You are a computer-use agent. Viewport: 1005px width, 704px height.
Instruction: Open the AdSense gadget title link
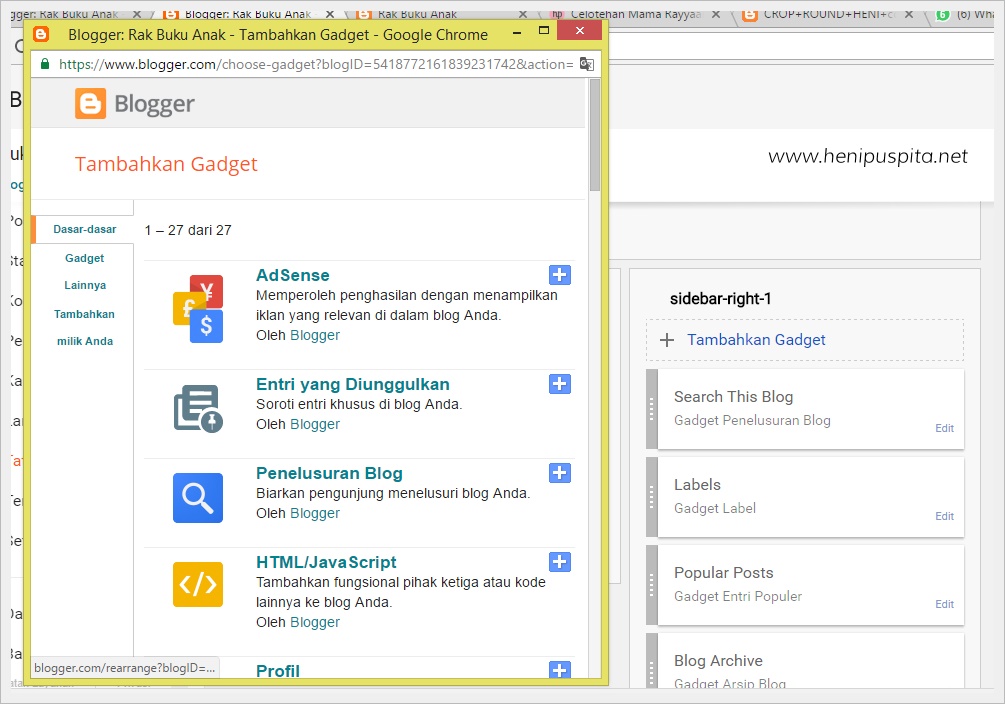click(293, 275)
